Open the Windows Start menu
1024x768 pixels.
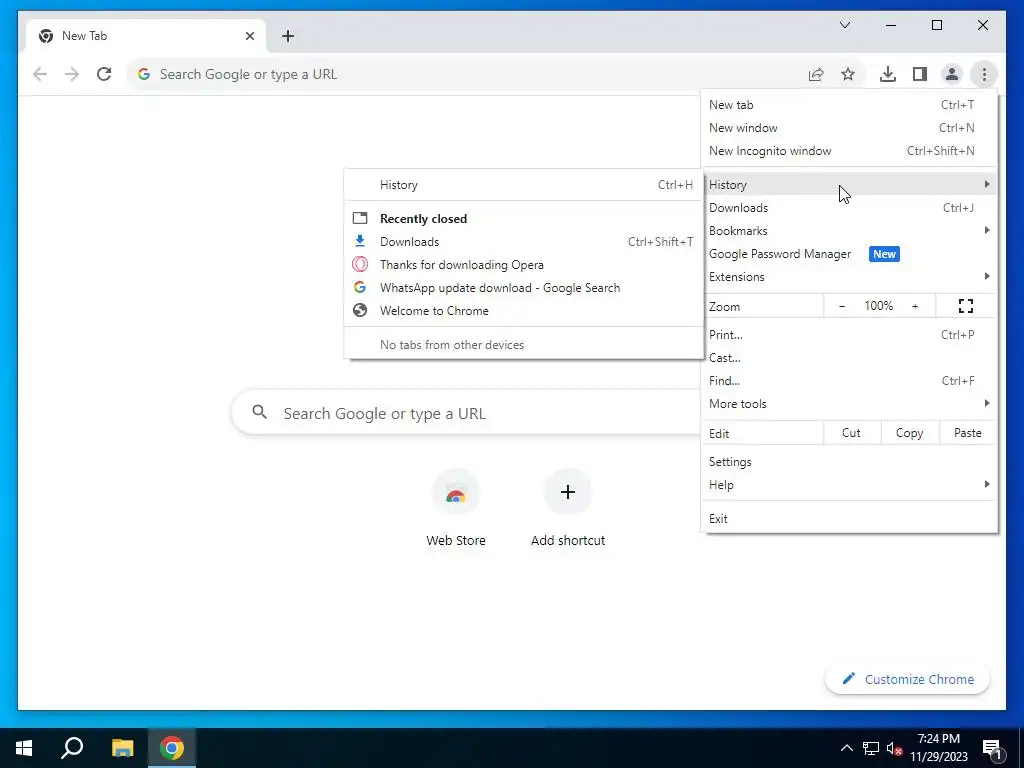pyautogui.click(x=24, y=748)
